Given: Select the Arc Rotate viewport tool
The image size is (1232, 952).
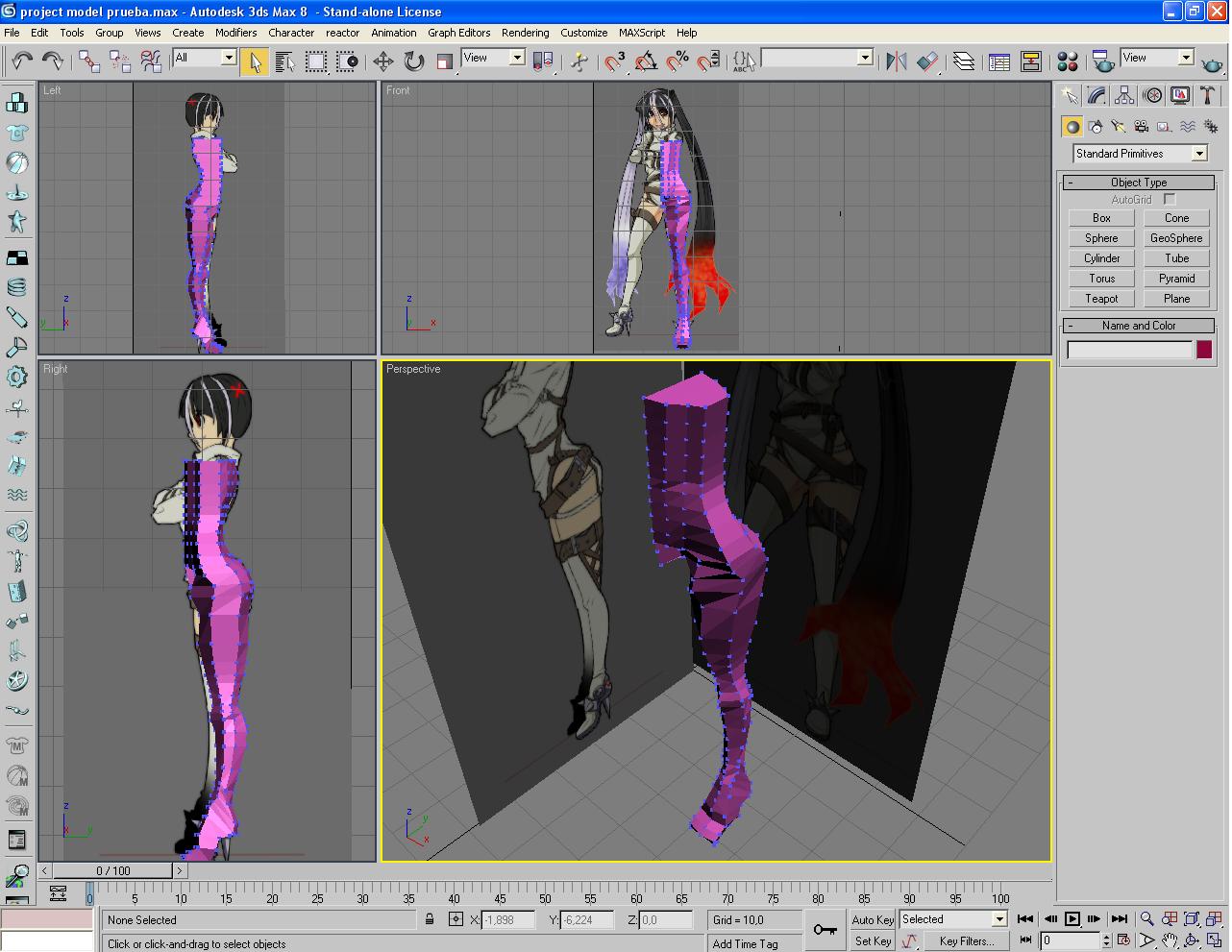Looking at the screenshot, I should pyautogui.click(x=1192, y=940).
